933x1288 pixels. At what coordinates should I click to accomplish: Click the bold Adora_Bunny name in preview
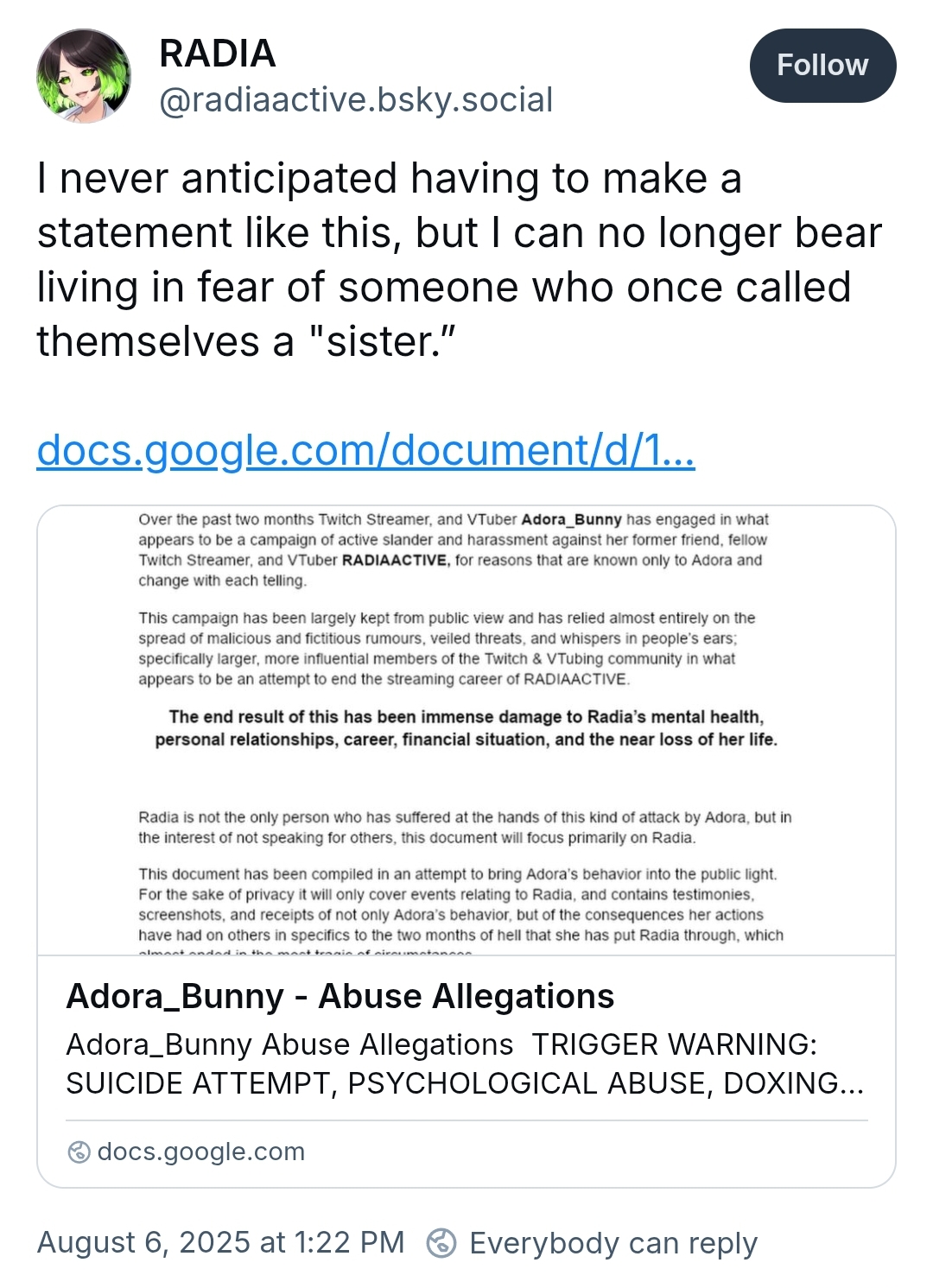[x=571, y=519]
